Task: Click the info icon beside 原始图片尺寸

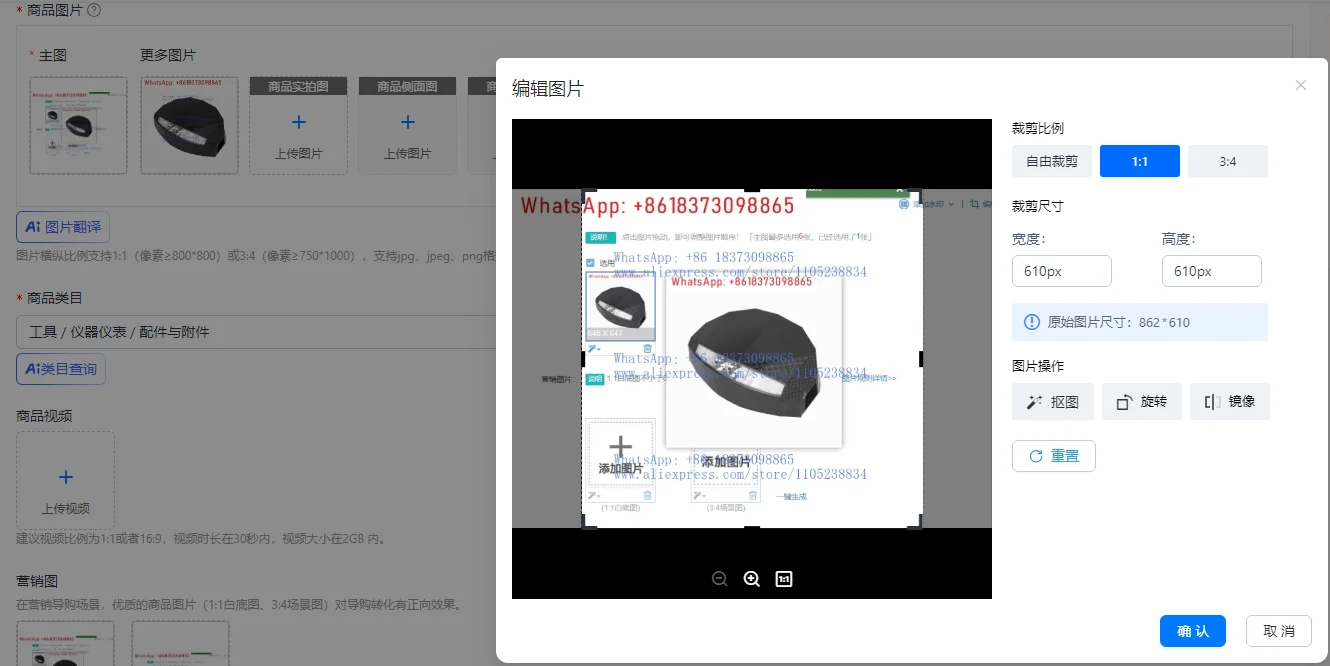Action: (x=1032, y=322)
